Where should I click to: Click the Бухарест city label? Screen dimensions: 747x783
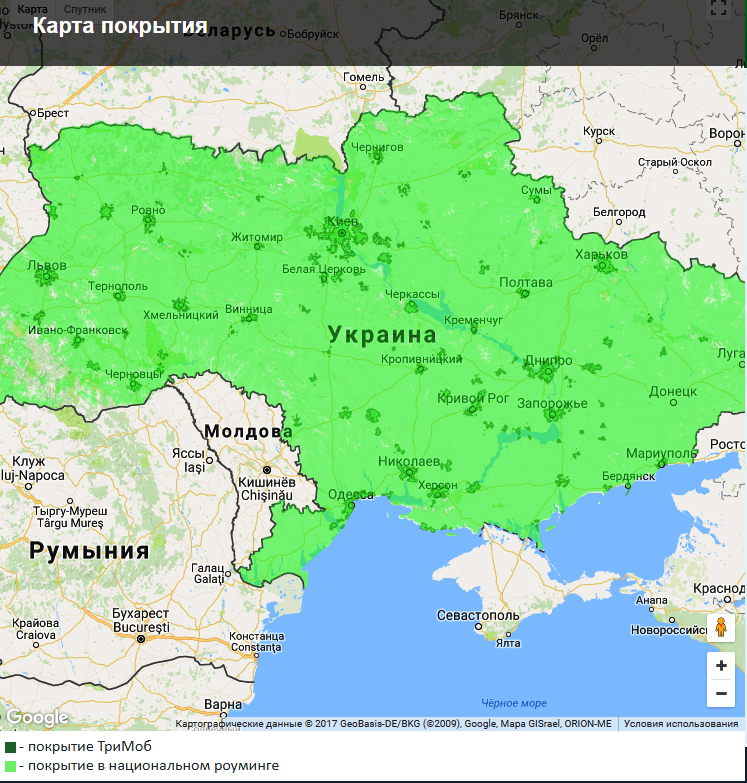[140, 613]
